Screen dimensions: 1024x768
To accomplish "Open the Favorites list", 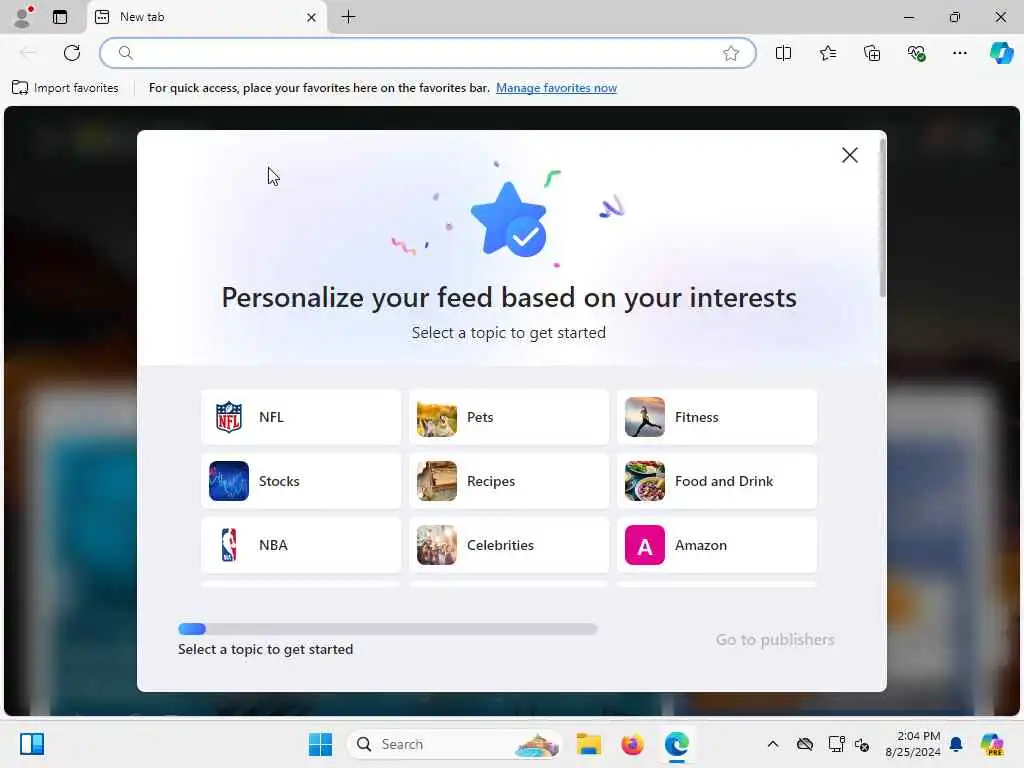I will click(827, 53).
